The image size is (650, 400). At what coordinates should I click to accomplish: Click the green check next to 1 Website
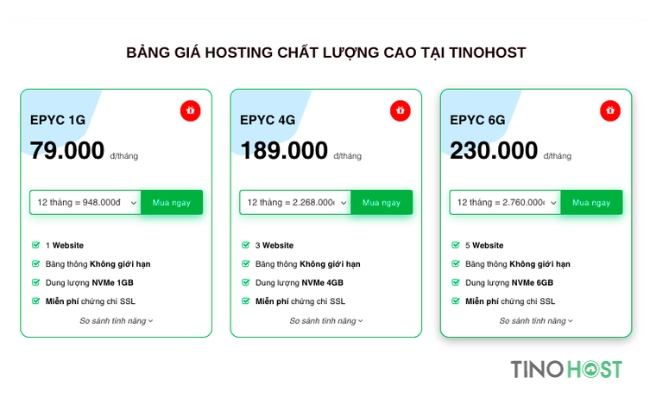tap(36, 245)
